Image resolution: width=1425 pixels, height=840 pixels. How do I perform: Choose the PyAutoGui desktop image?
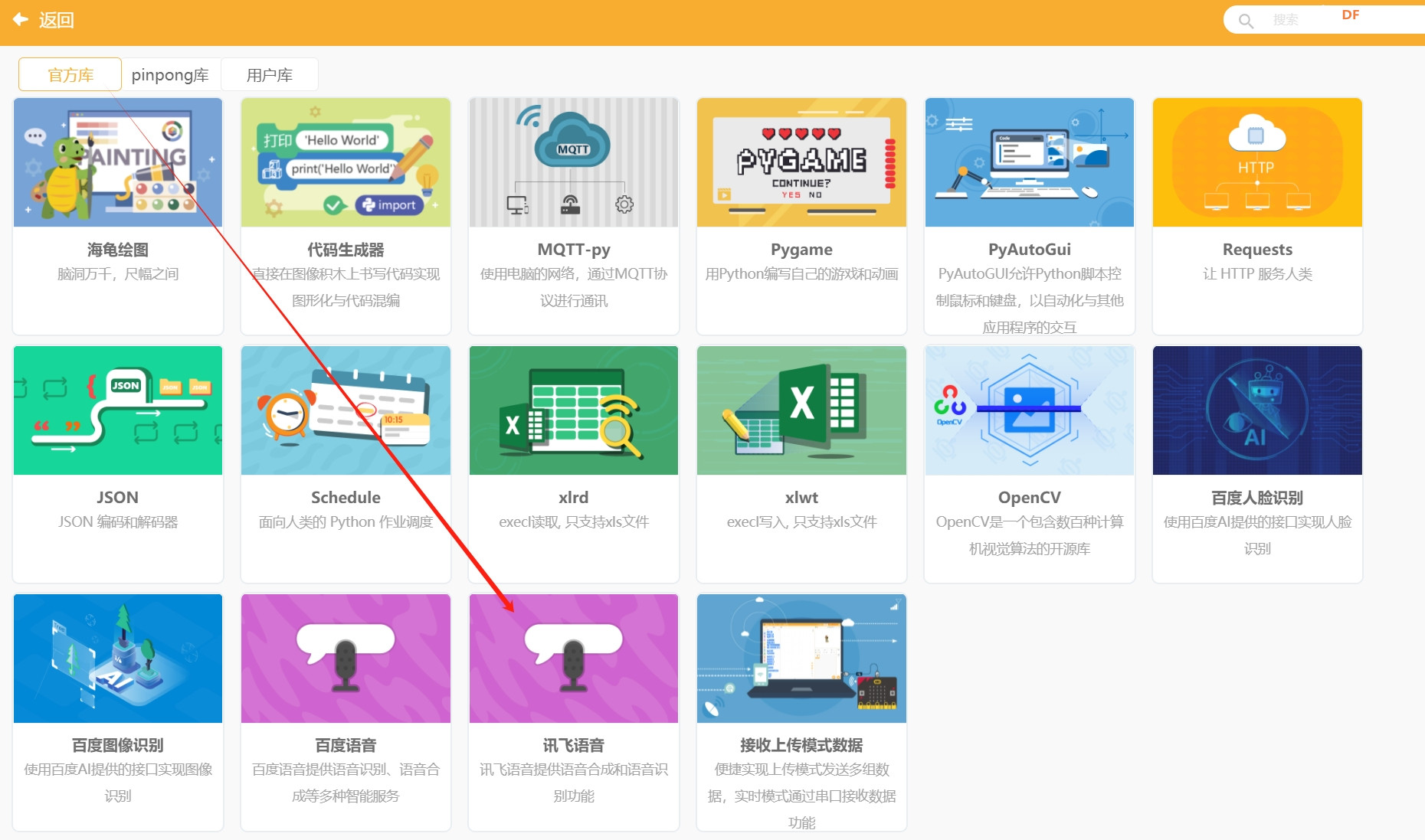tap(1030, 162)
